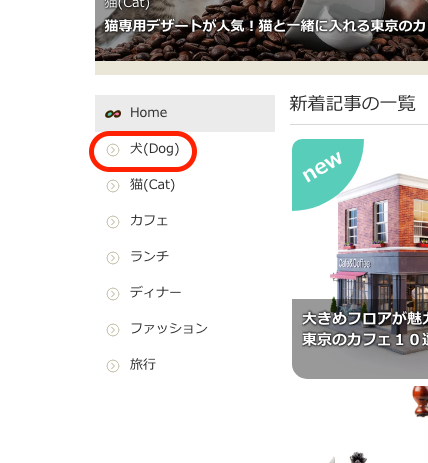Open the Home menu item
The width and height of the screenshot is (428, 463).
(185, 113)
